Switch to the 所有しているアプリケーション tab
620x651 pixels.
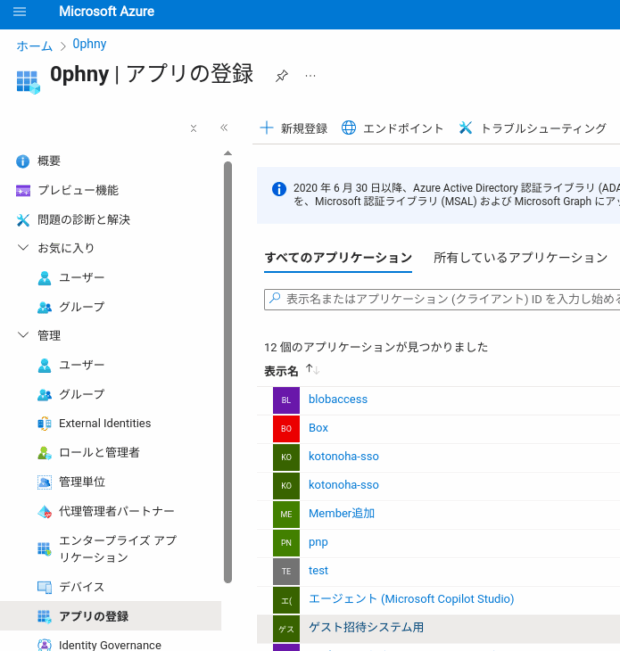click(520, 258)
